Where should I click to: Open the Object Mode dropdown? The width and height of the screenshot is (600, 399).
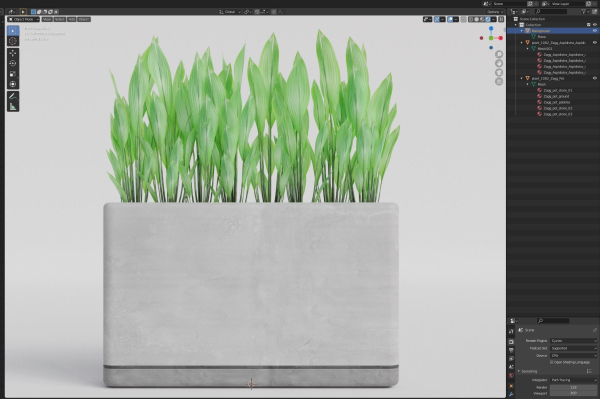24,19
